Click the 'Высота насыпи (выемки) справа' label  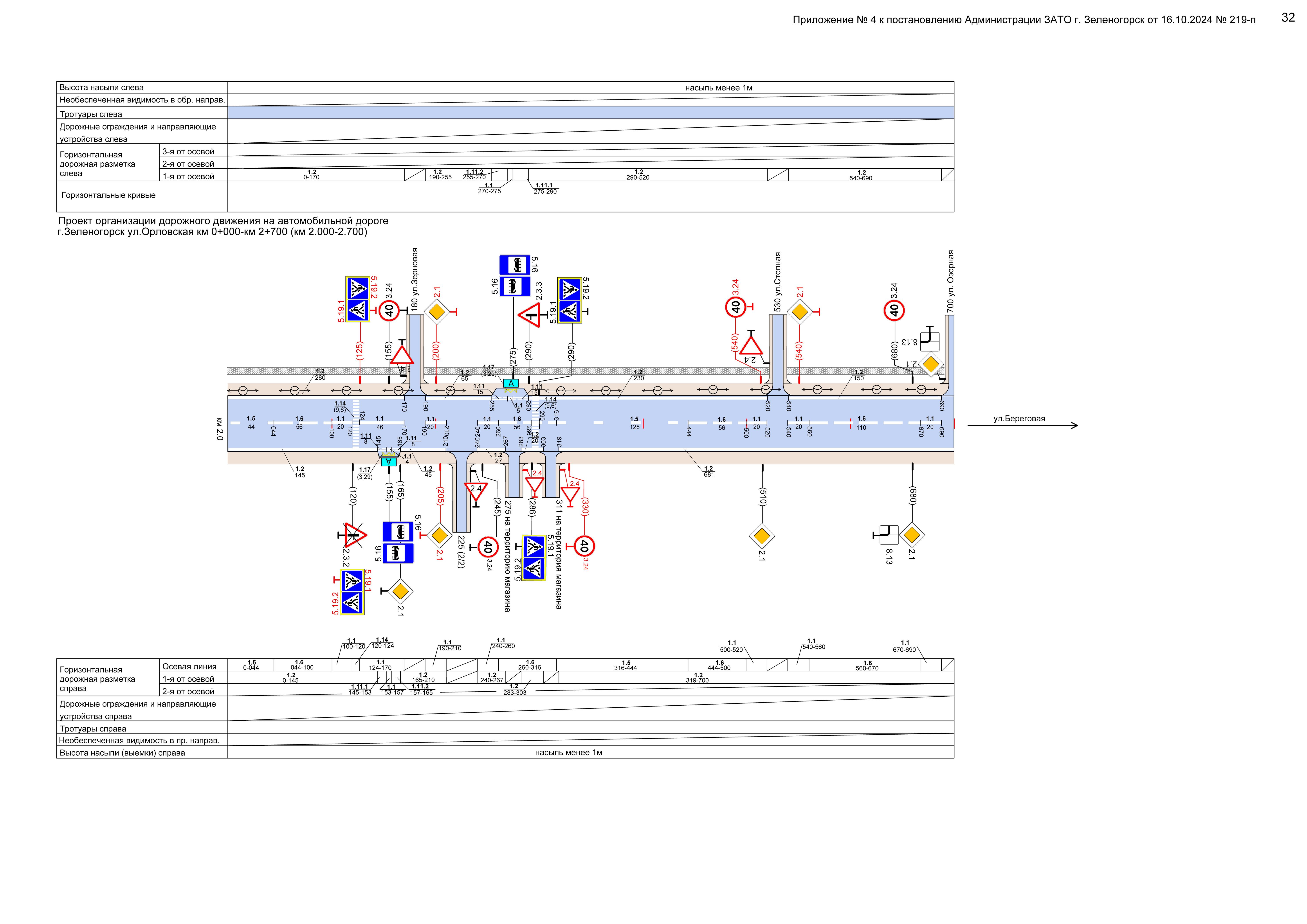(x=122, y=753)
